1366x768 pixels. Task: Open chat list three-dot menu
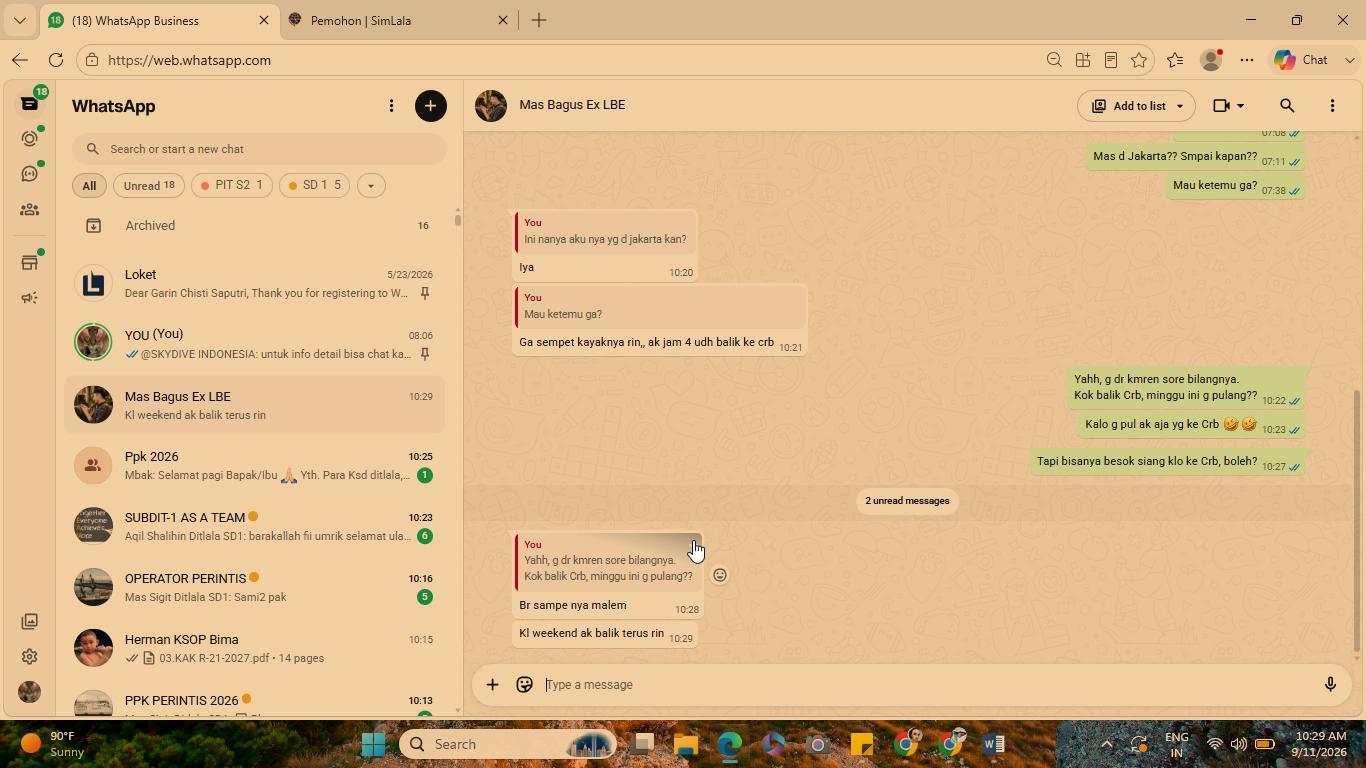(391, 106)
